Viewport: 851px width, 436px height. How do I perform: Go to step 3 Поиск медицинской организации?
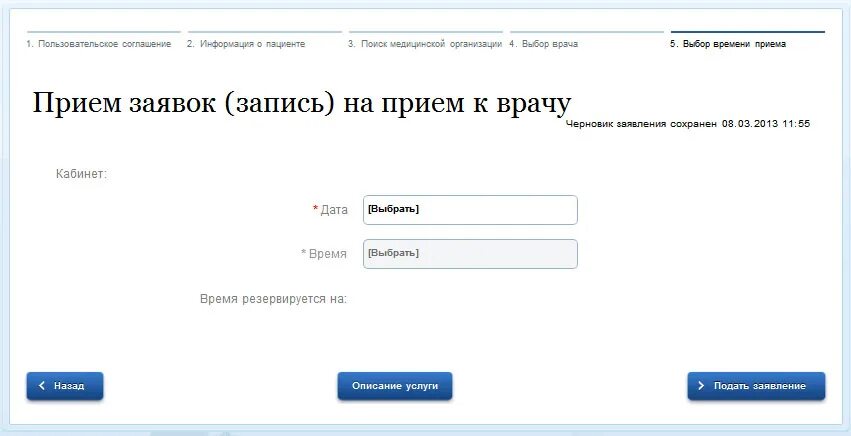pyautogui.click(x=424, y=44)
